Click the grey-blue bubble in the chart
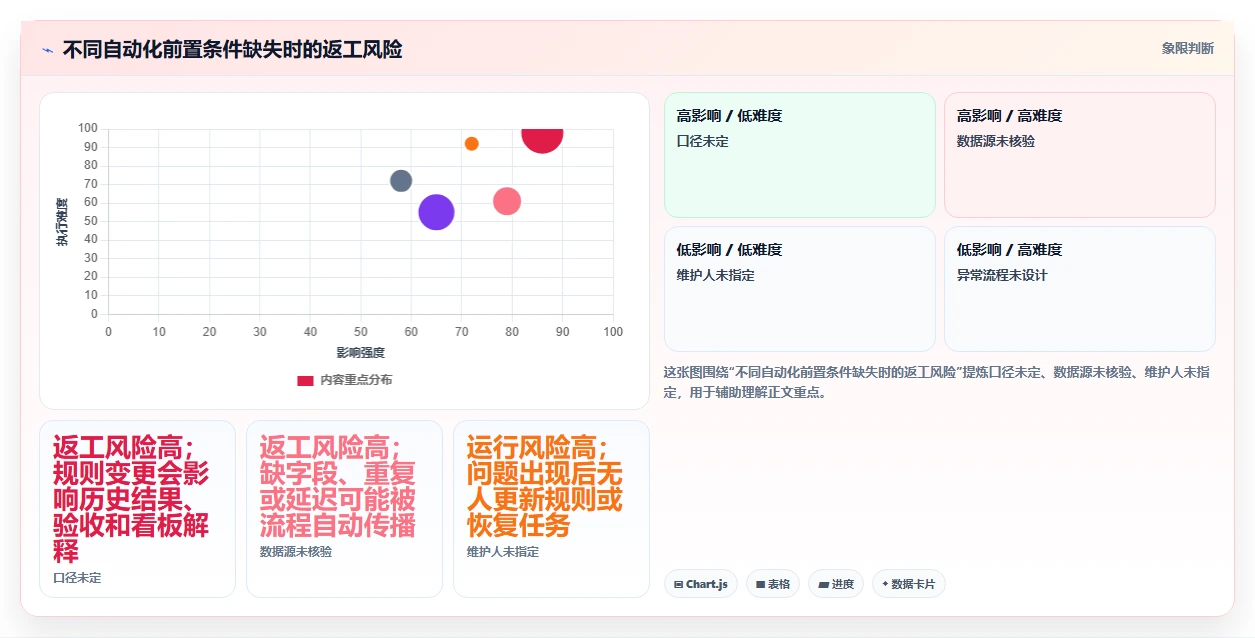Screen dimensions: 1255x638 coord(401,181)
